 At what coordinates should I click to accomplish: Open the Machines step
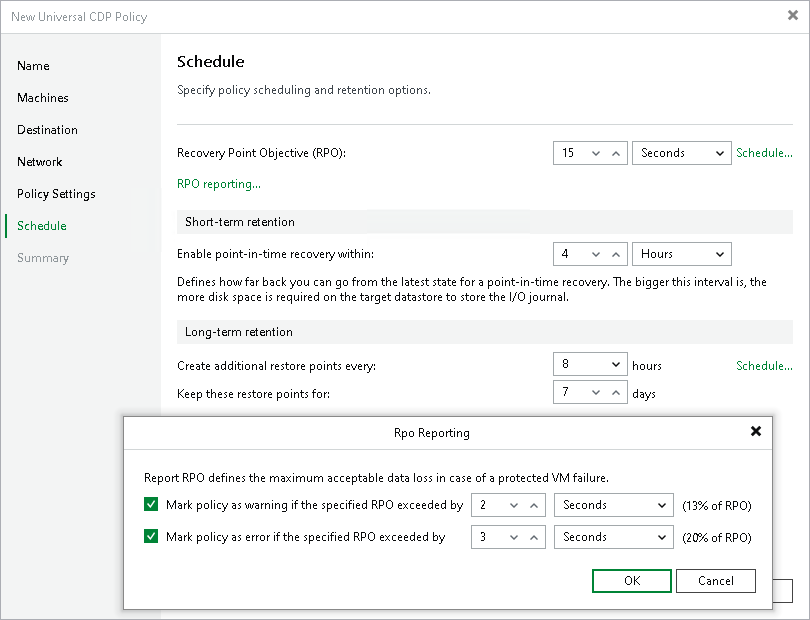click(43, 98)
